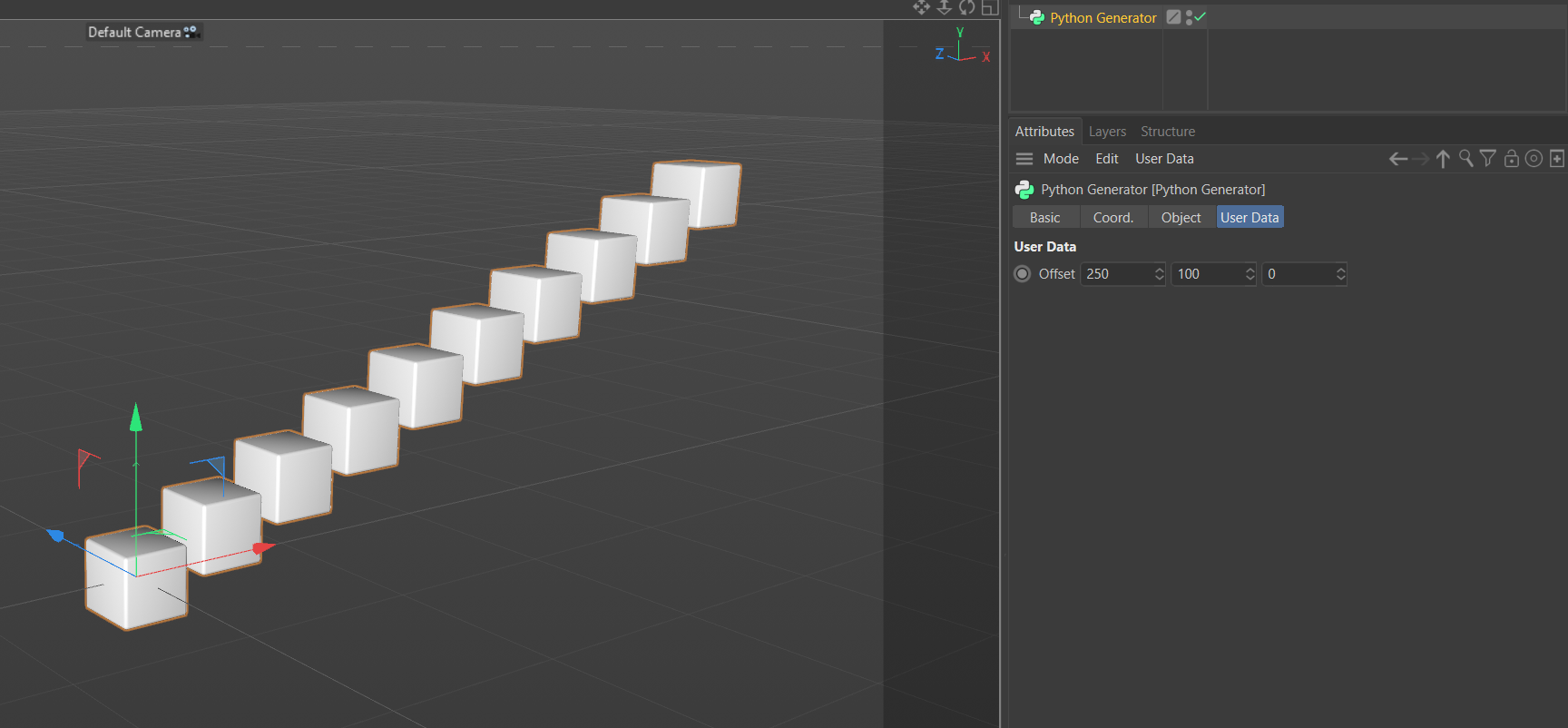This screenshot has height=728, width=1568.
Task: Click the XYZ world axis indicator in viewport corner
Action: [962, 45]
